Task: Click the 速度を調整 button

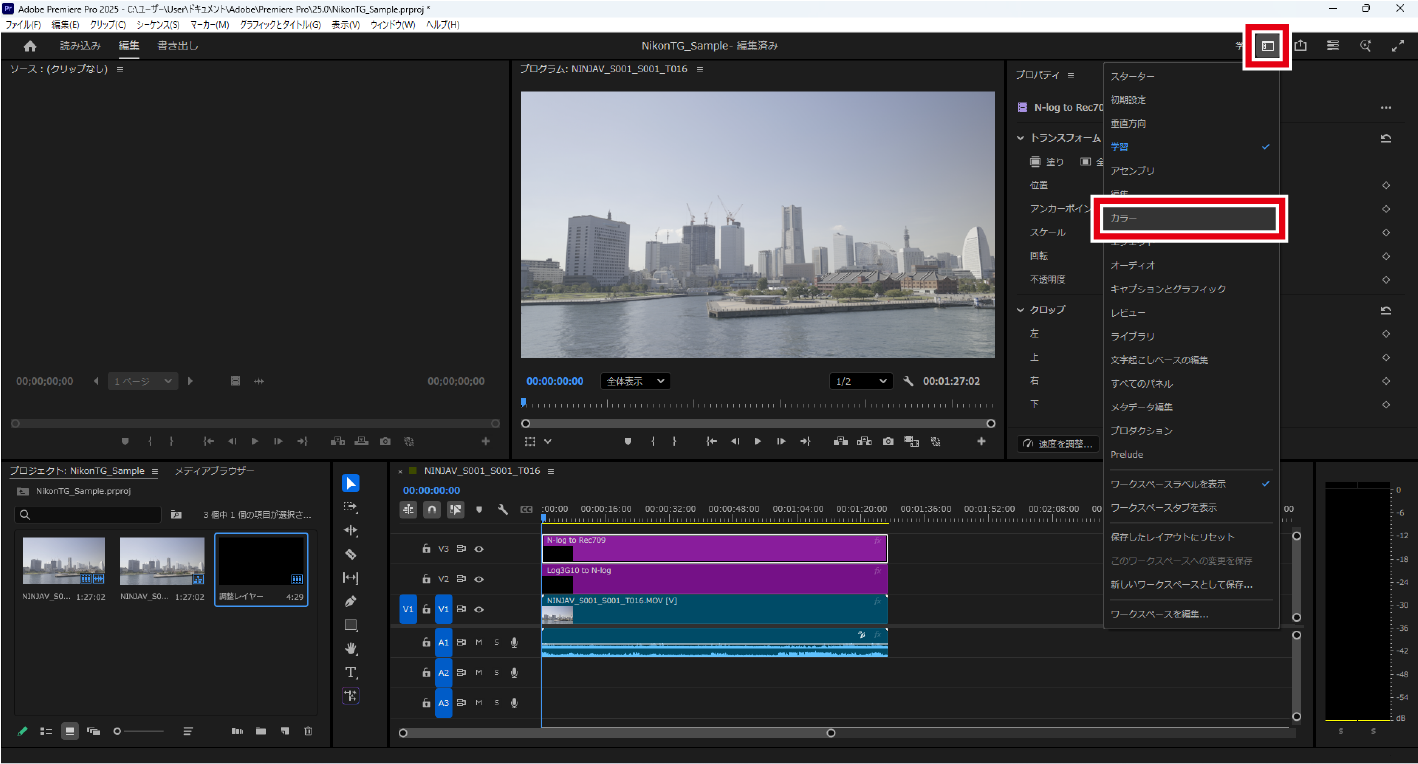Action: coord(1059,444)
